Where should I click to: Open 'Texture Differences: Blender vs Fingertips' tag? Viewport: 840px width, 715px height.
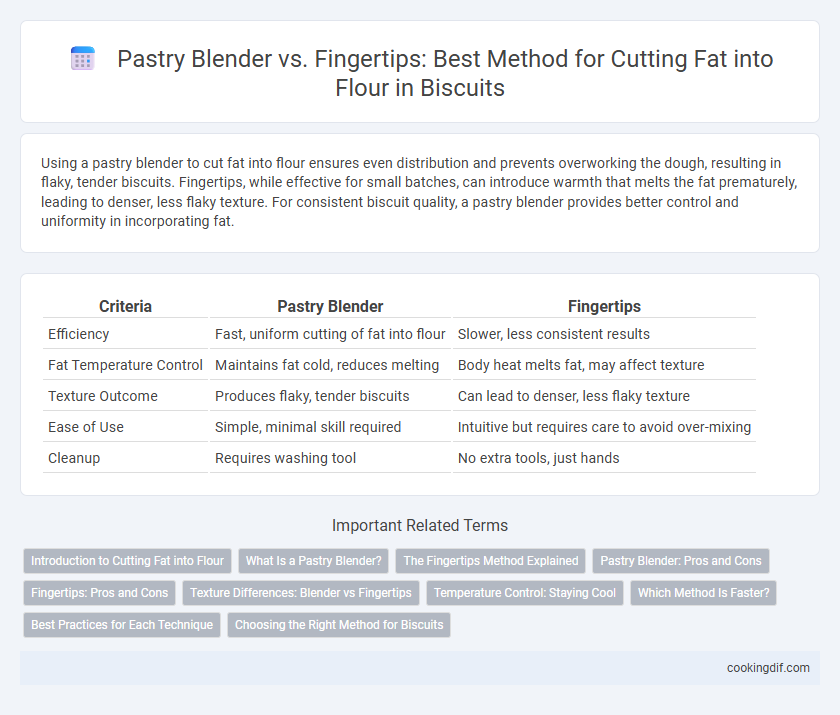tap(301, 593)
